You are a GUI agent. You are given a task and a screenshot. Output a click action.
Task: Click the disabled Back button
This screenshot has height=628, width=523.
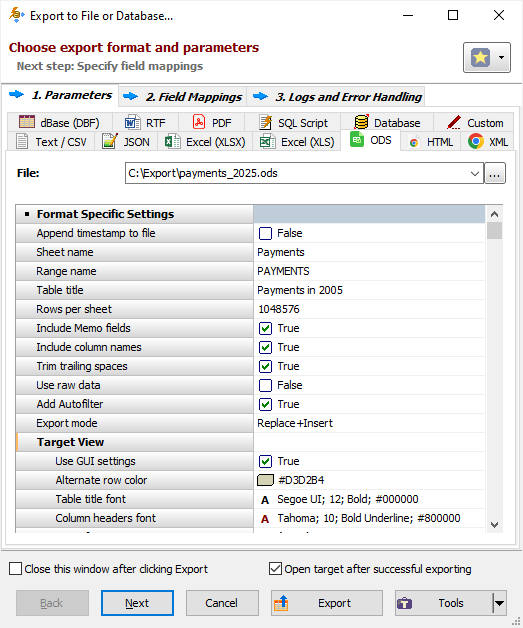pos(52,603)
